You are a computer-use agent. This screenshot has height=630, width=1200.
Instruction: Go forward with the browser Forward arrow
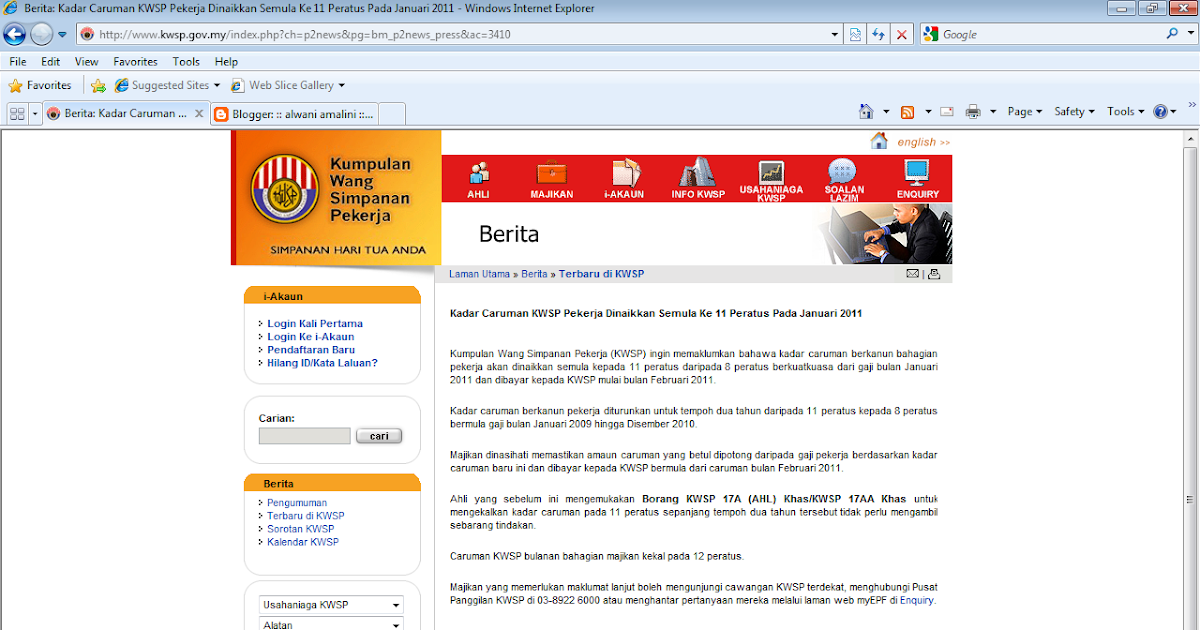click(41, 34)
